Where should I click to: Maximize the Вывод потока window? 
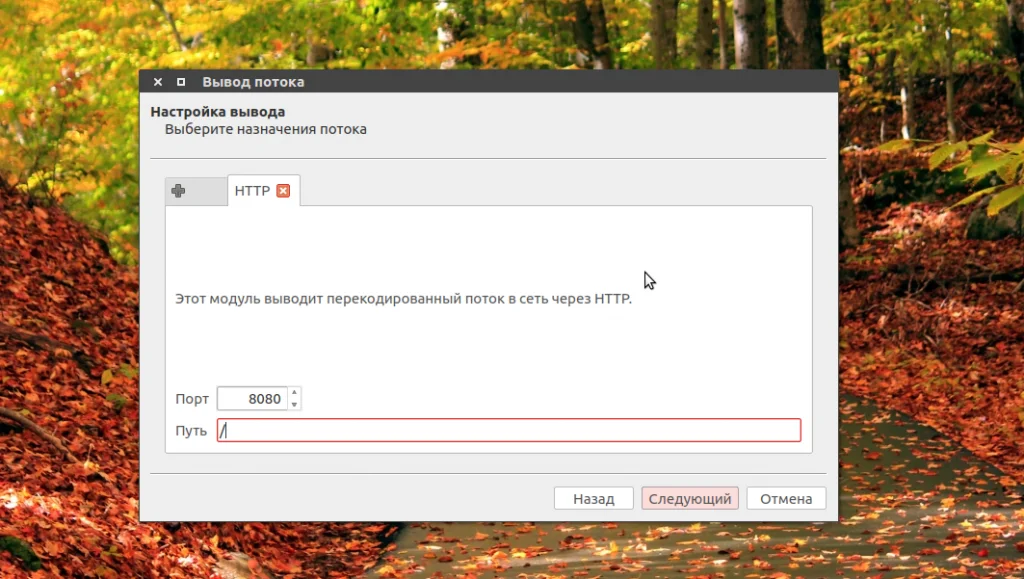pos(181,82)
